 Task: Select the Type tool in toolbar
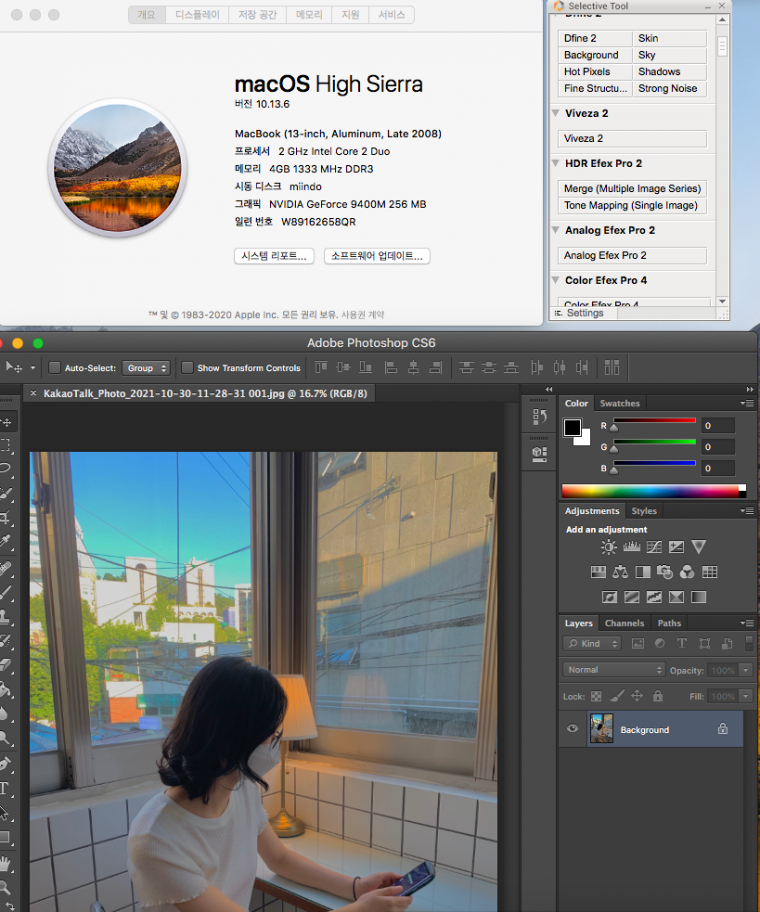[5, 789]
